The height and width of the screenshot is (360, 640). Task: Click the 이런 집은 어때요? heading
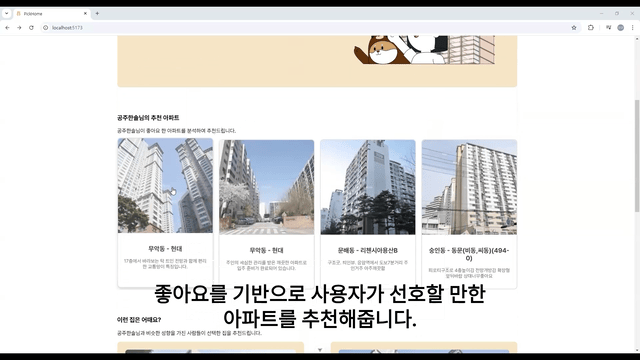tap(139, 320)
